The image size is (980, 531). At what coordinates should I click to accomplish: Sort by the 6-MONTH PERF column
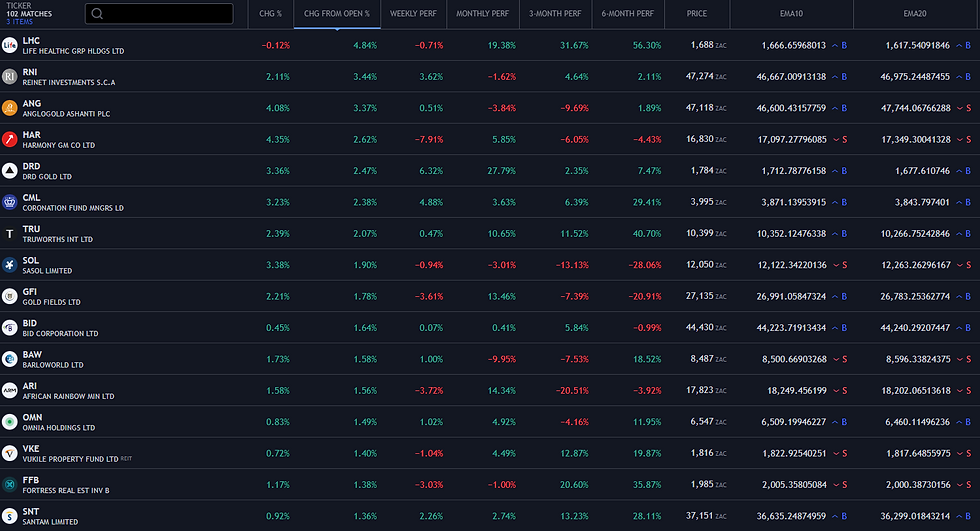[628, 14]
